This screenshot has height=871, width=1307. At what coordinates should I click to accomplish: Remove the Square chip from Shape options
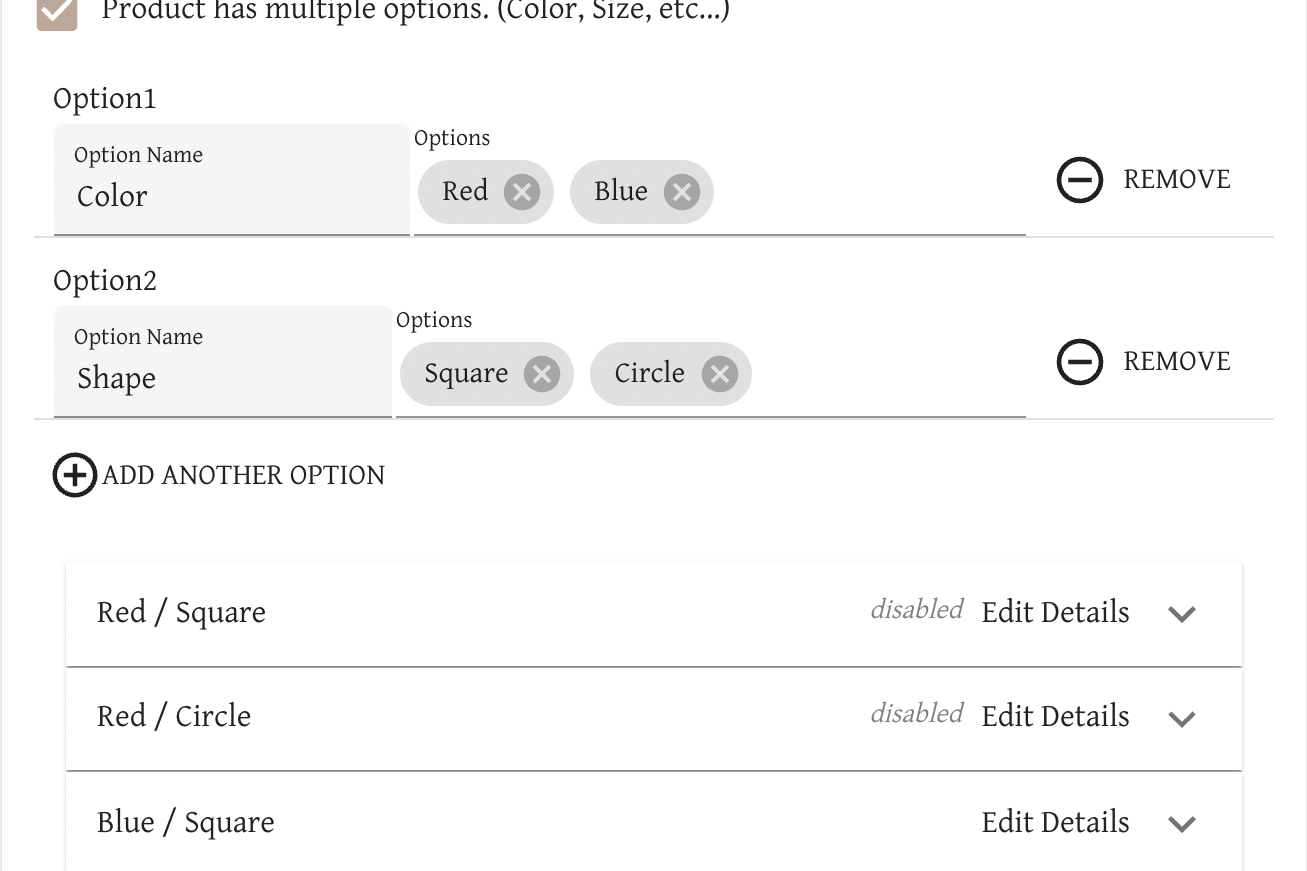click(x=541, y=374)
